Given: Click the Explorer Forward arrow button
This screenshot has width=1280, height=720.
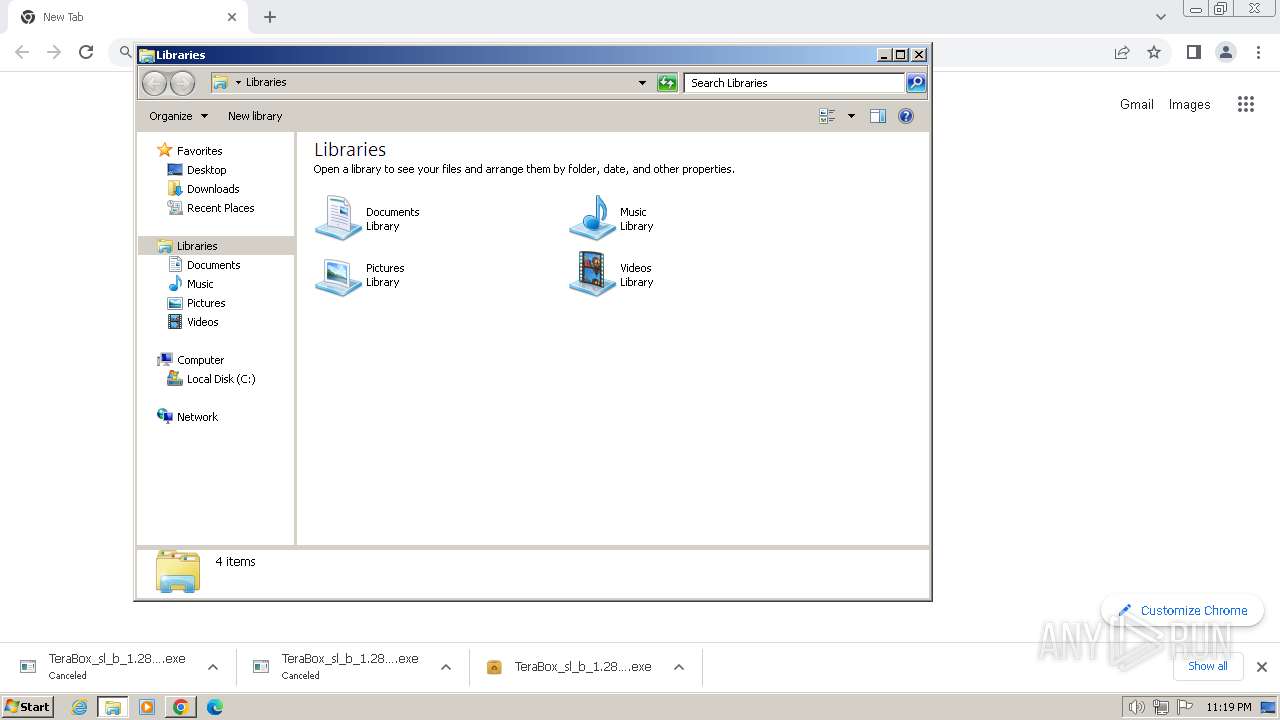Looking at the screenshot, I should click(x=182, y=83).
